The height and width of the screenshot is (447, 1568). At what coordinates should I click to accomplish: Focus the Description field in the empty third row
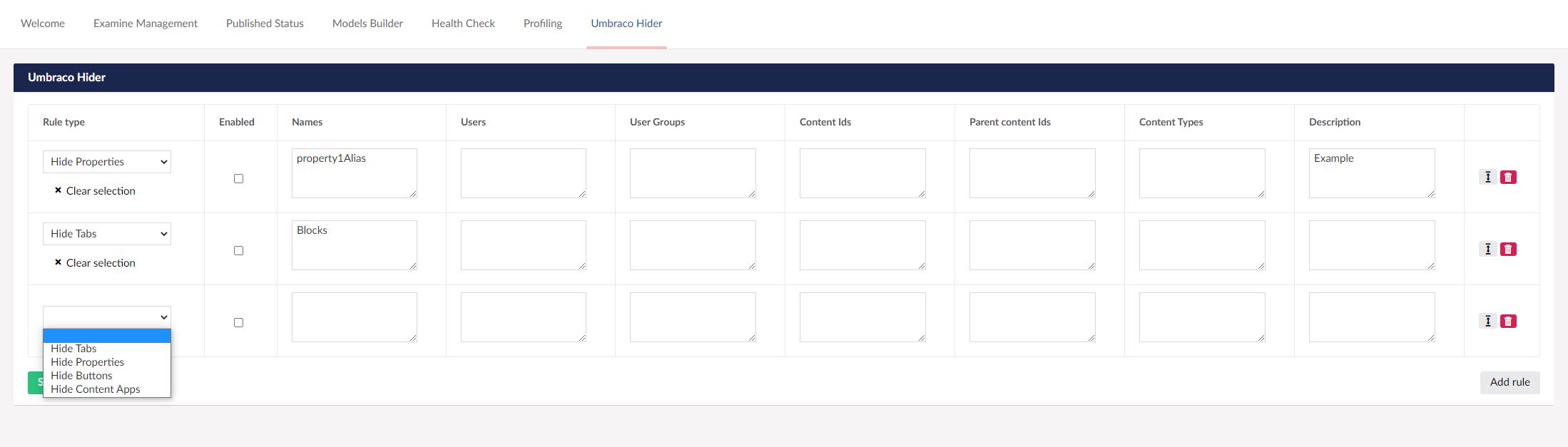coord(1372,317)
